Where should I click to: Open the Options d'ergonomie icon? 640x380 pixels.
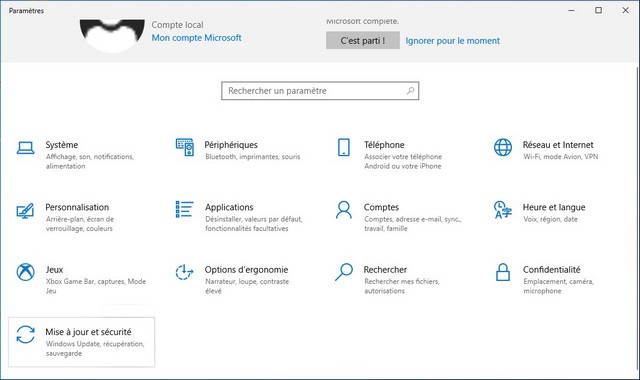[184, 272]
